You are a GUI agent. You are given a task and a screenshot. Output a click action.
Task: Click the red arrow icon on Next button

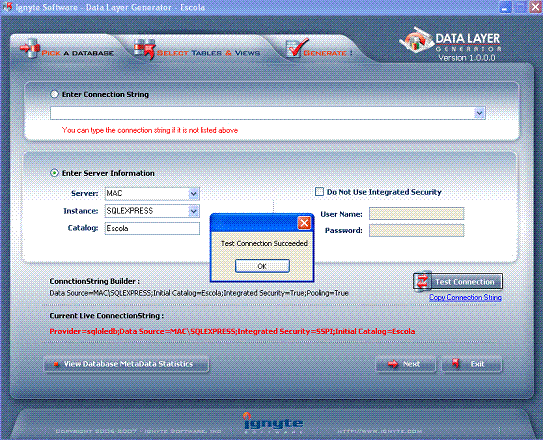pos(393,364)
